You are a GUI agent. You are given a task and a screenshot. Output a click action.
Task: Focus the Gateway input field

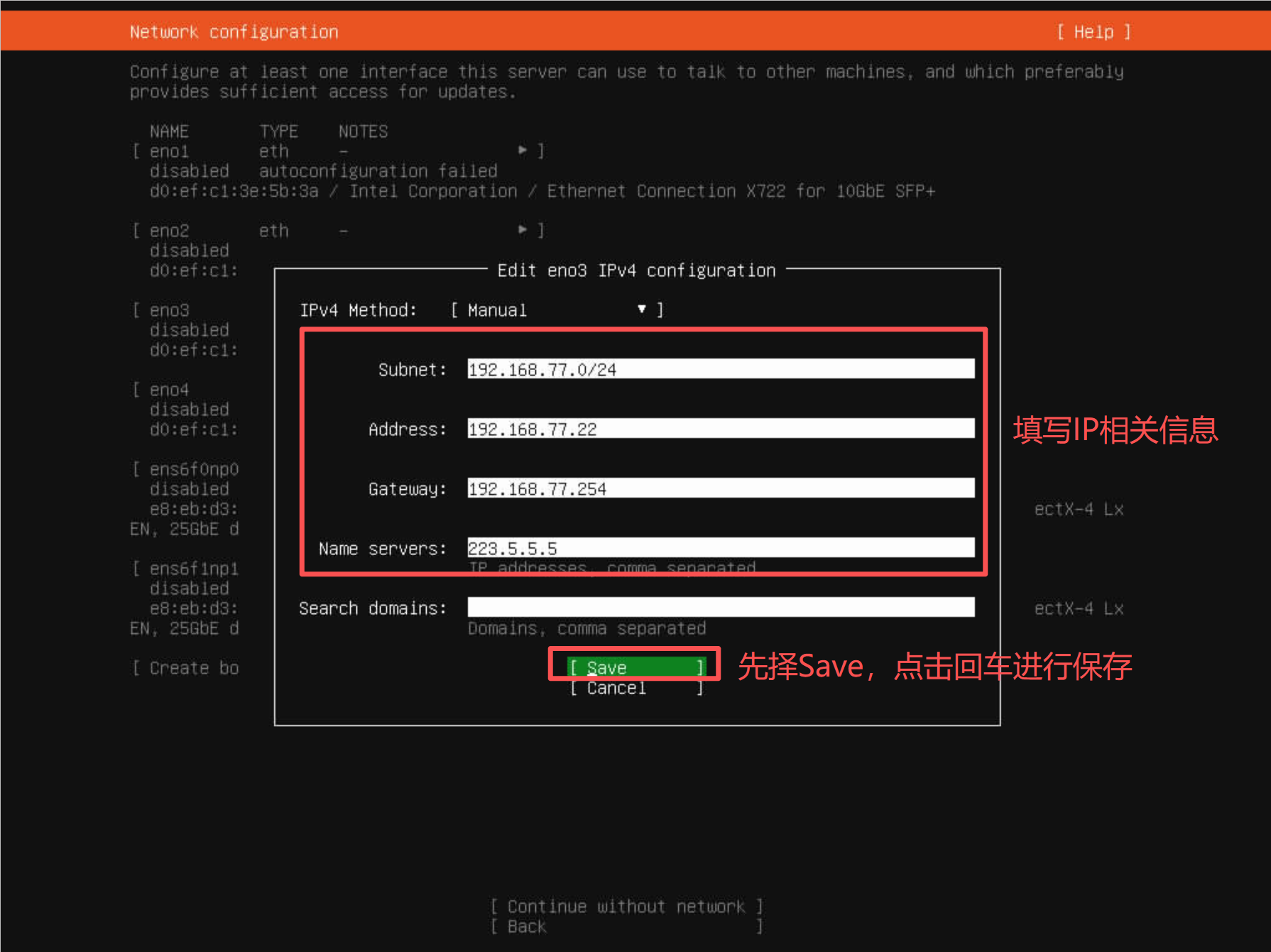pos(720,488)
